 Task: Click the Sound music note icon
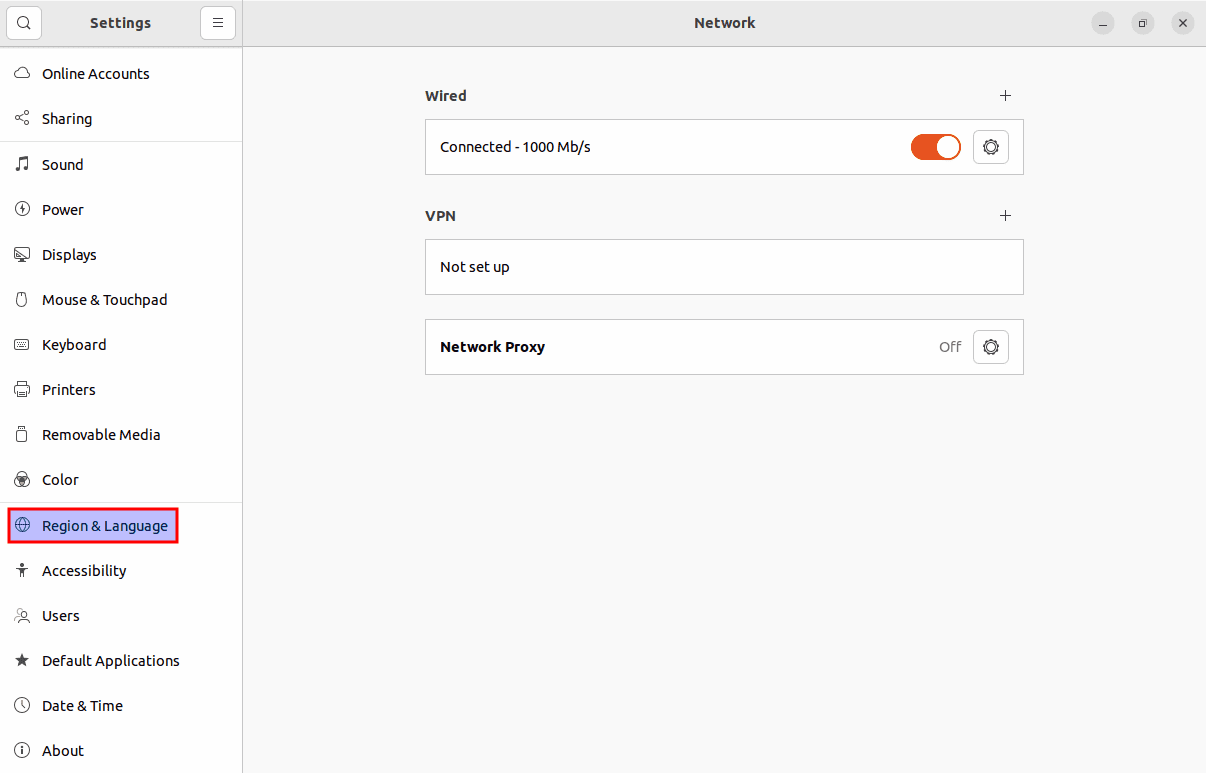[22, 164]
